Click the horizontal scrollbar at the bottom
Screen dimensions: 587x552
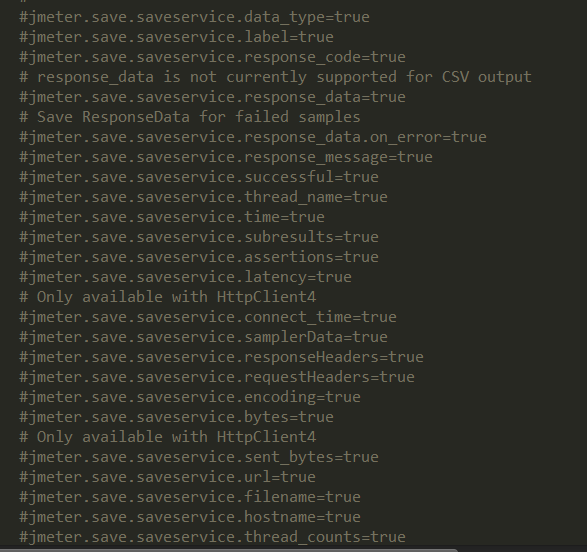[x=228, y=550]
